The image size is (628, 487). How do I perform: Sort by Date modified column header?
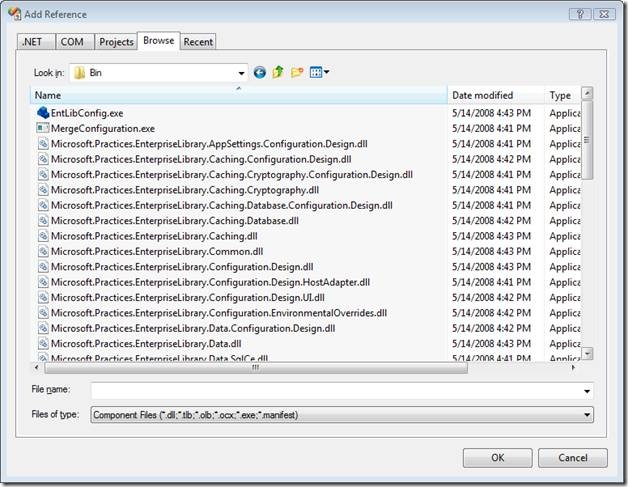pyautogui.click(x=496, y=95)
